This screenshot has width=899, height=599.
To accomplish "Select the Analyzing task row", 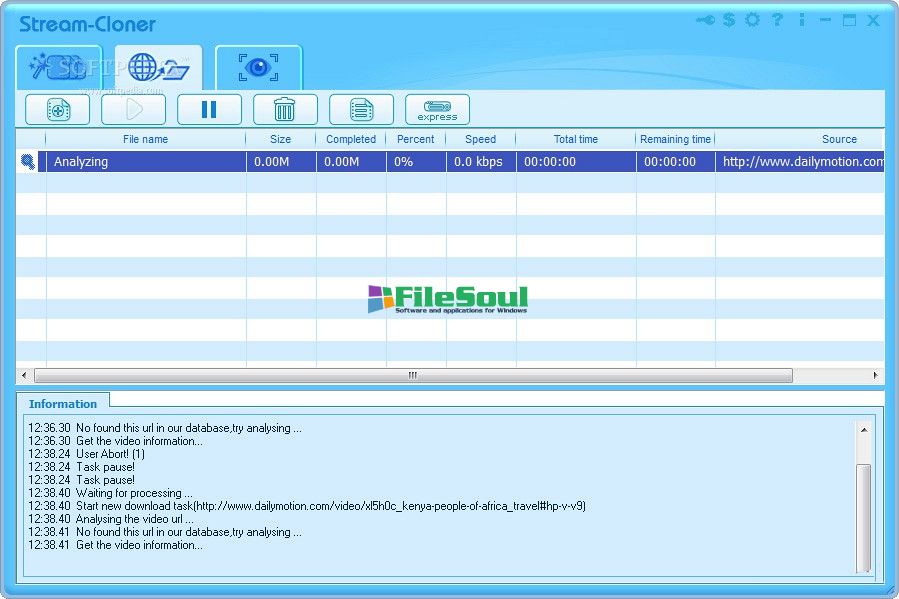I will pos(145,161).
